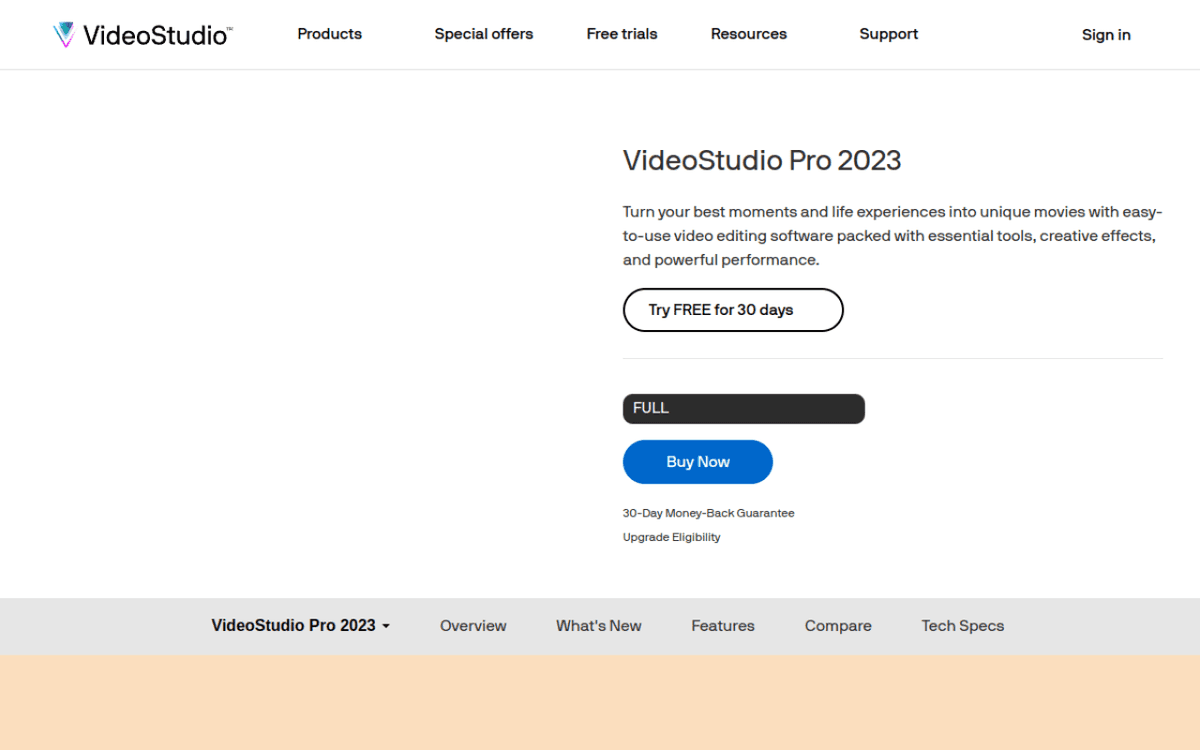Open the Resources menu
The height and width of the screenshot is (750, 1200).
click(x=748, y=33)
